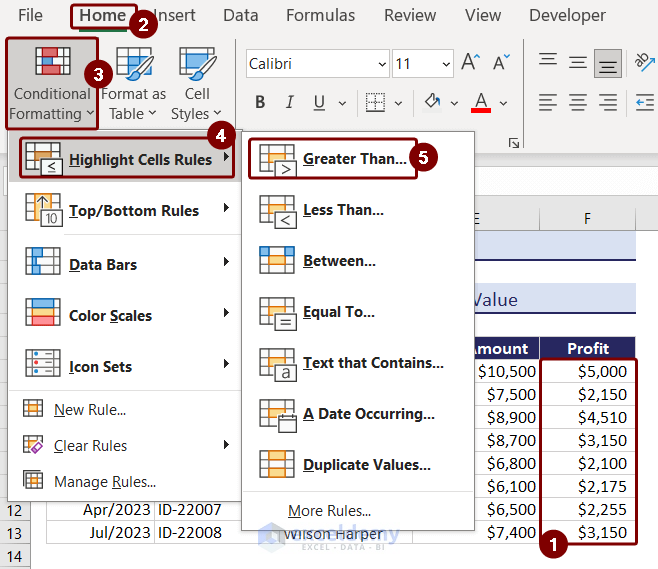The image size is (658, 569).
Task: Open Top/Bottom Rules submenu
Action: point(125,209)
